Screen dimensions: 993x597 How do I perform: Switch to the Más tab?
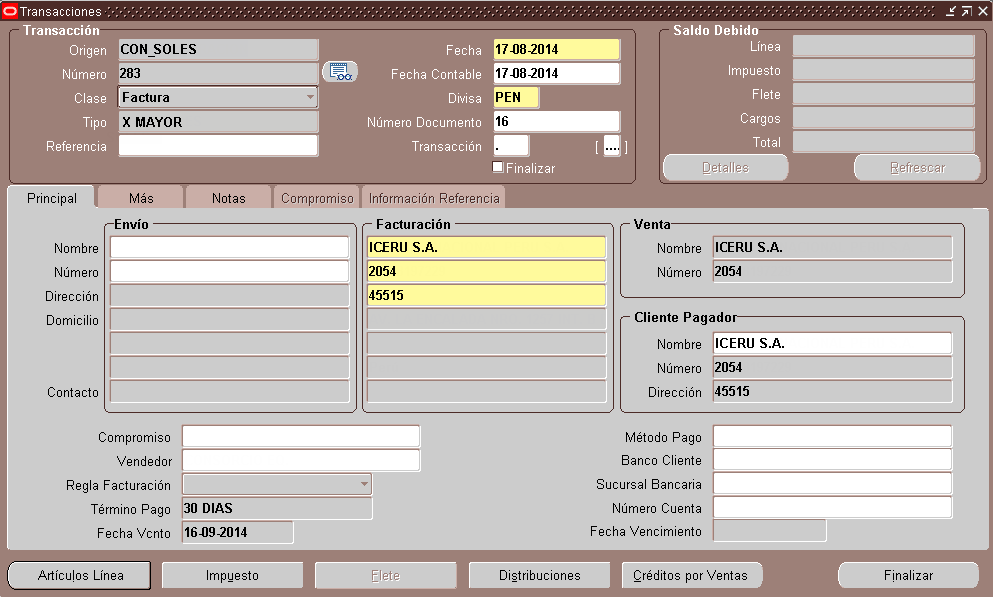click(139, 197)
